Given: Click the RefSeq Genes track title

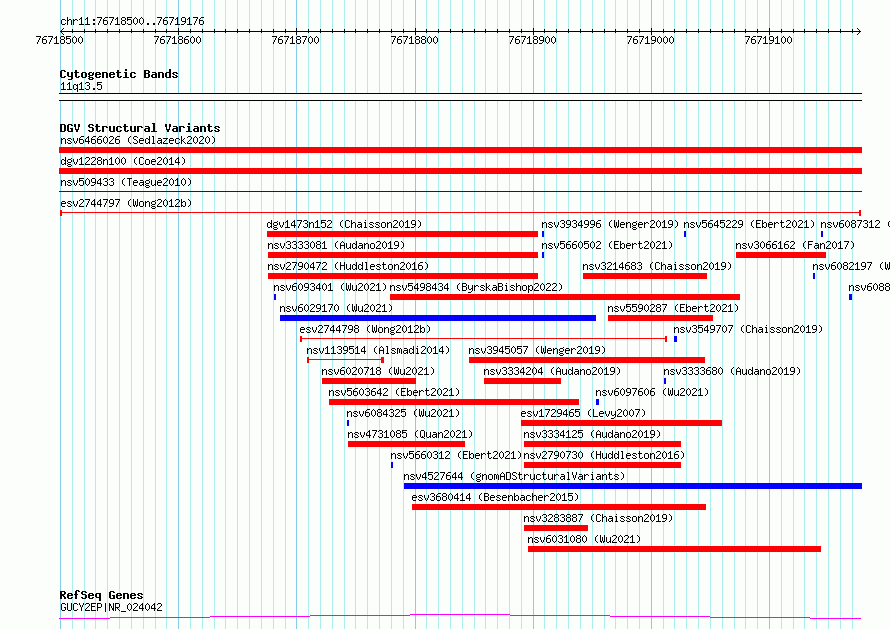Looking at the screenshot, I should 101,595.
